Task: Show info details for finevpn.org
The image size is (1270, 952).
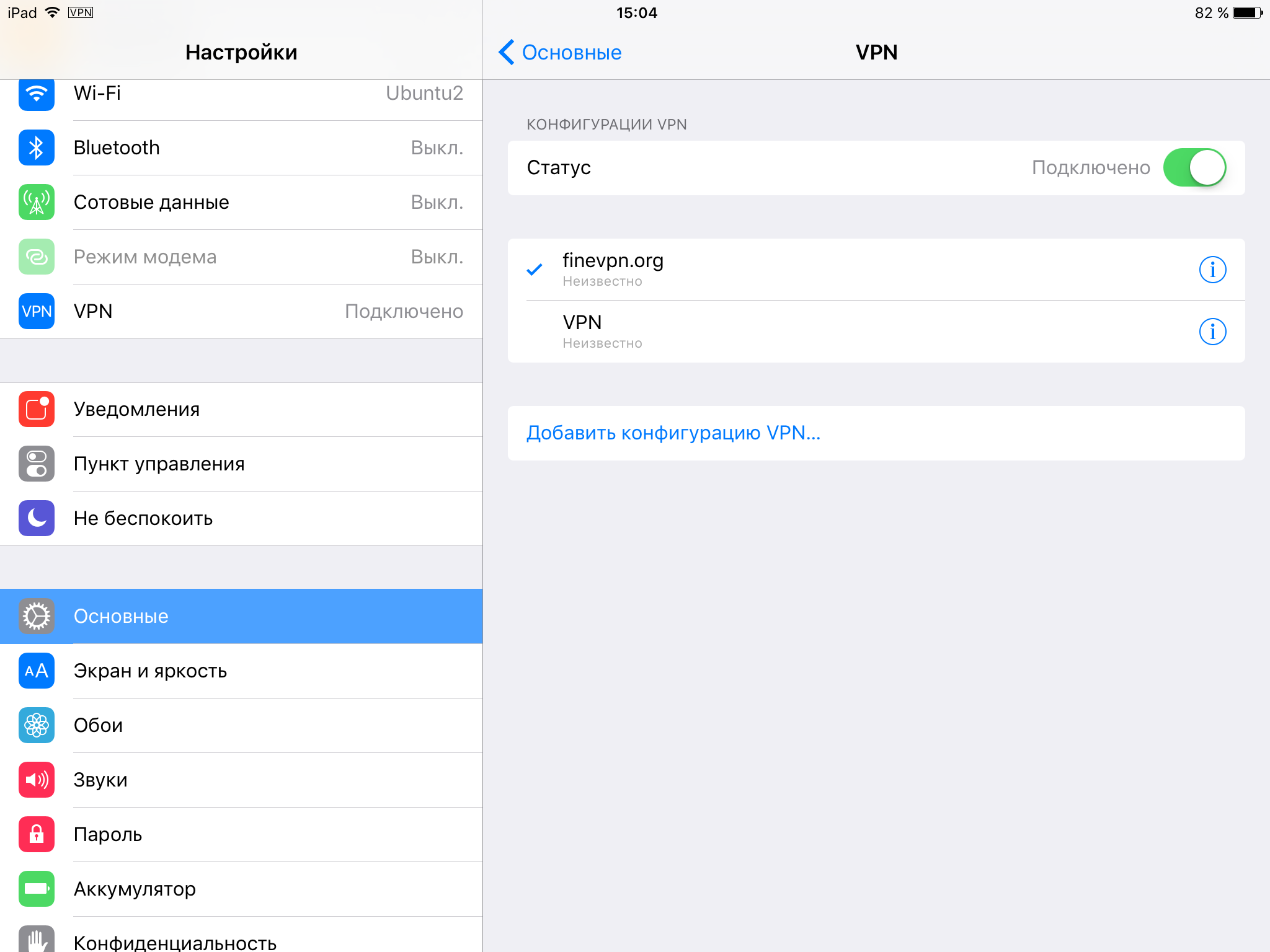Action: [1212, 270]
